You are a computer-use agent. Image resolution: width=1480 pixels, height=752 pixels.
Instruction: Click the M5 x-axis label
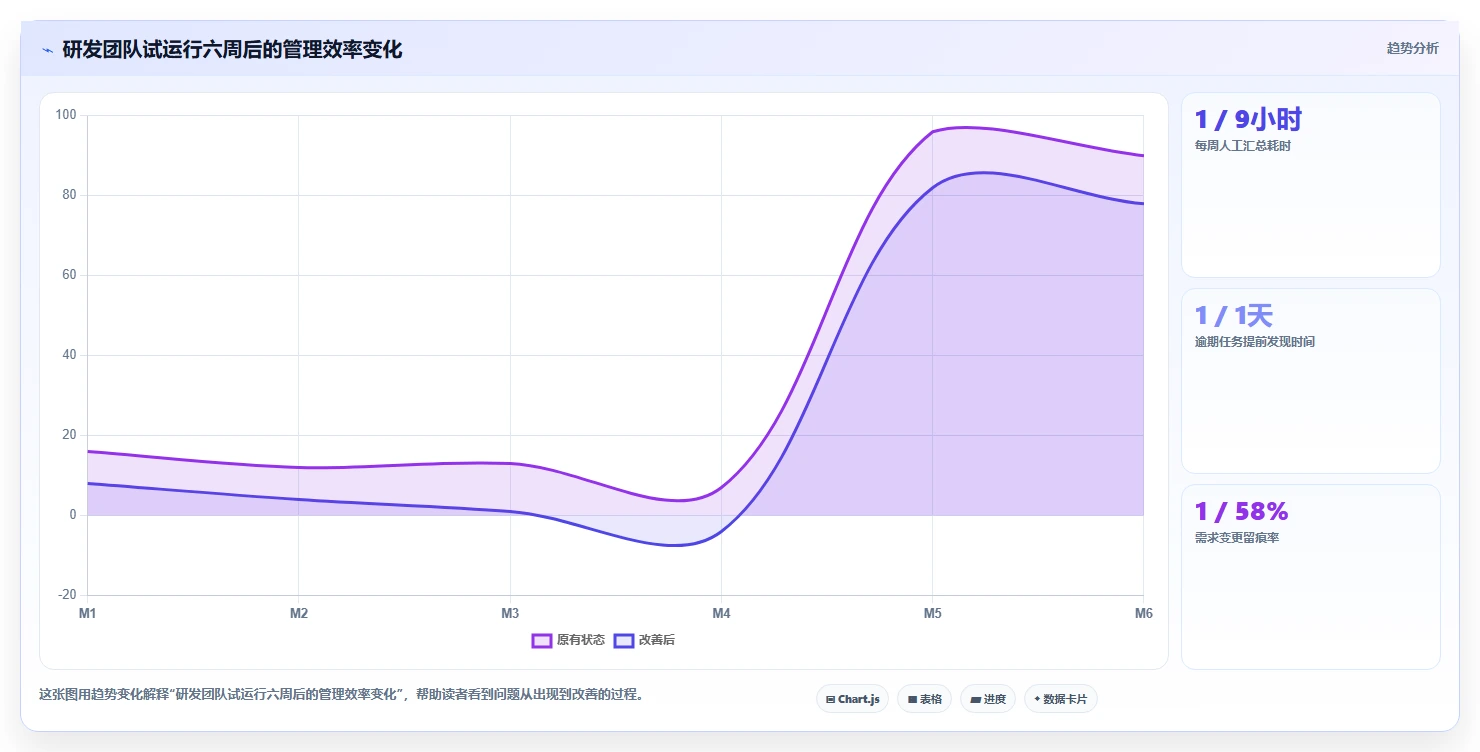(932, 613)
